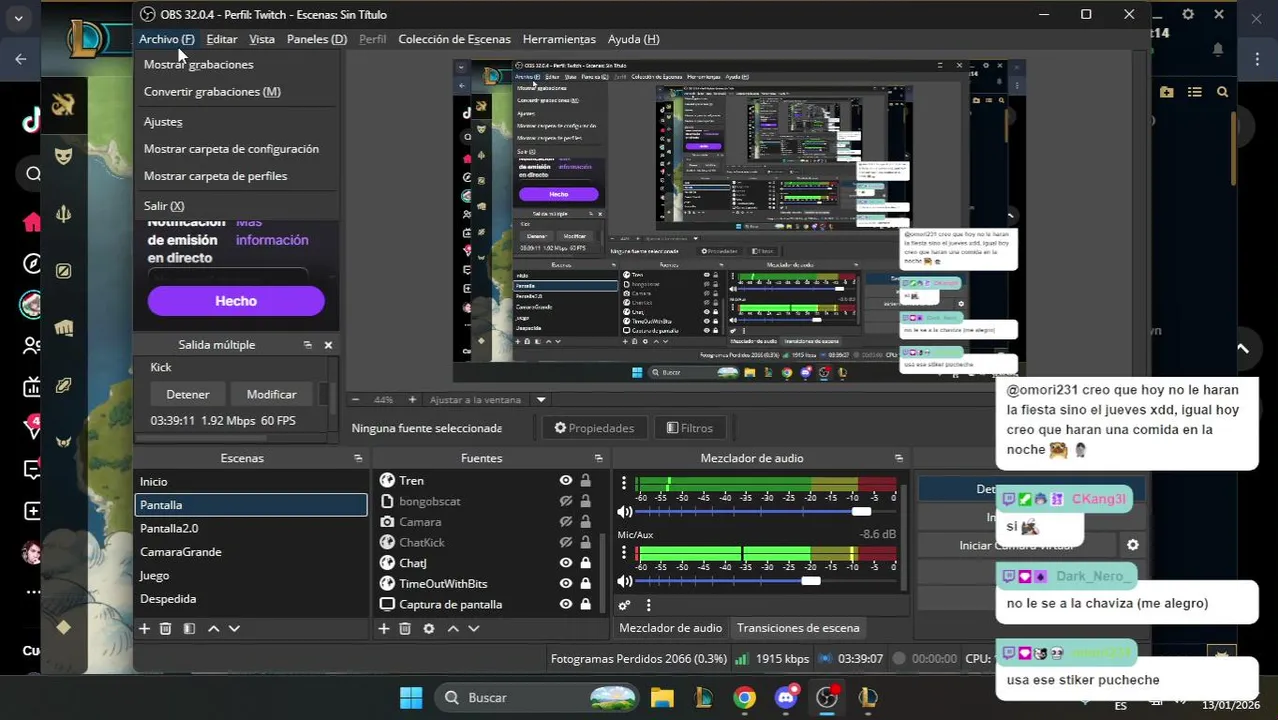This screenshot has height=720, width=1278.
Task: Click the purple Hecho button
Action: 236,301
